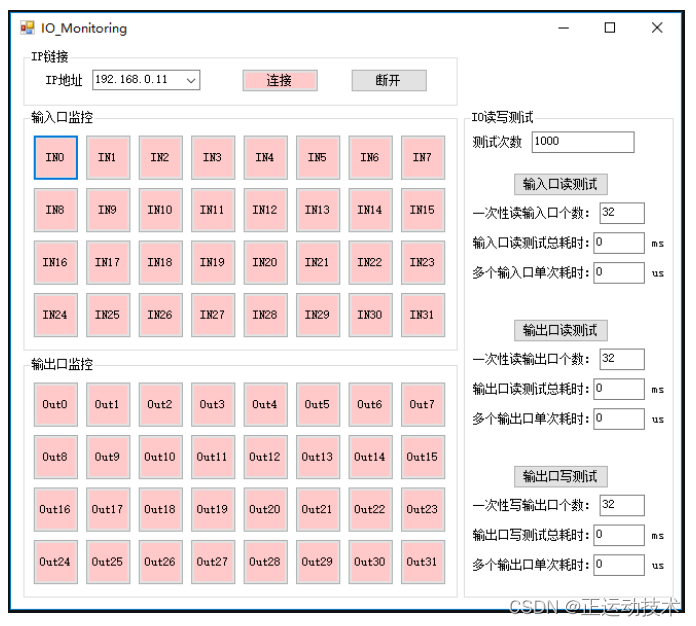Click the 连接 connect button
Image resolution: width=696 pixels, height=626 pixels.
280,80
